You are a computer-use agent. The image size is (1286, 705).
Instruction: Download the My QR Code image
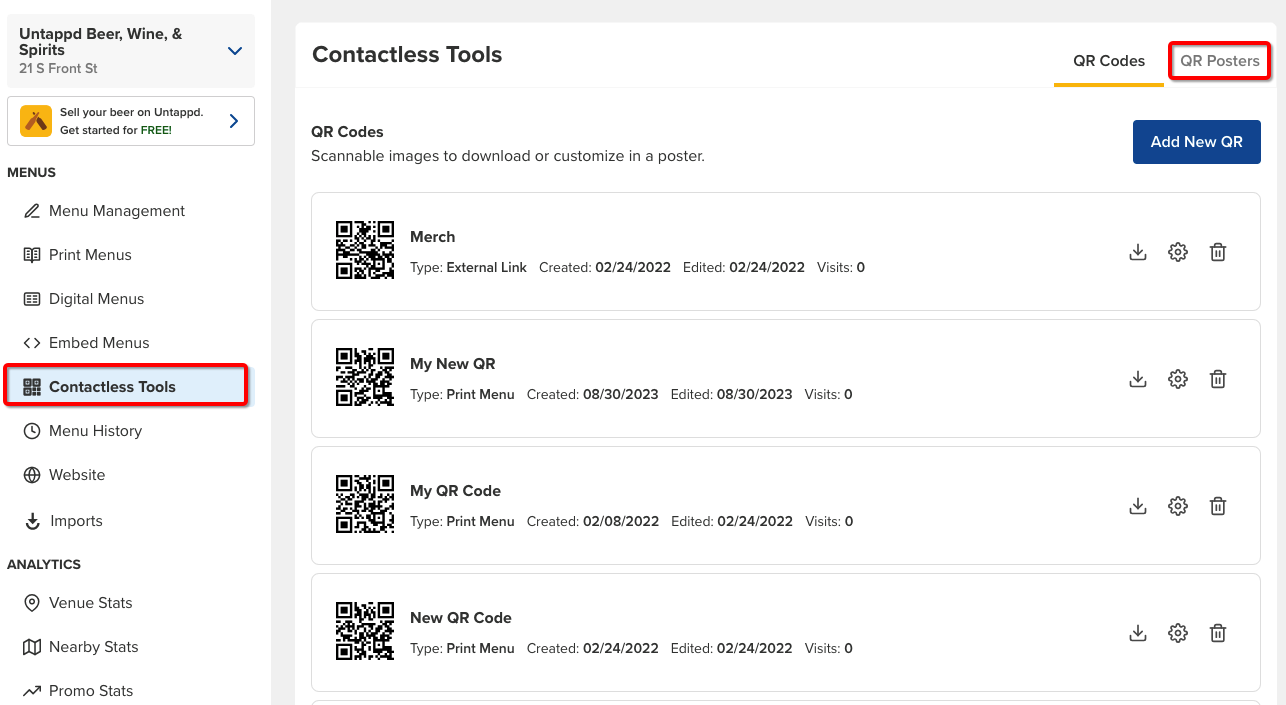pyautogui.click(x=1137, y=506)
